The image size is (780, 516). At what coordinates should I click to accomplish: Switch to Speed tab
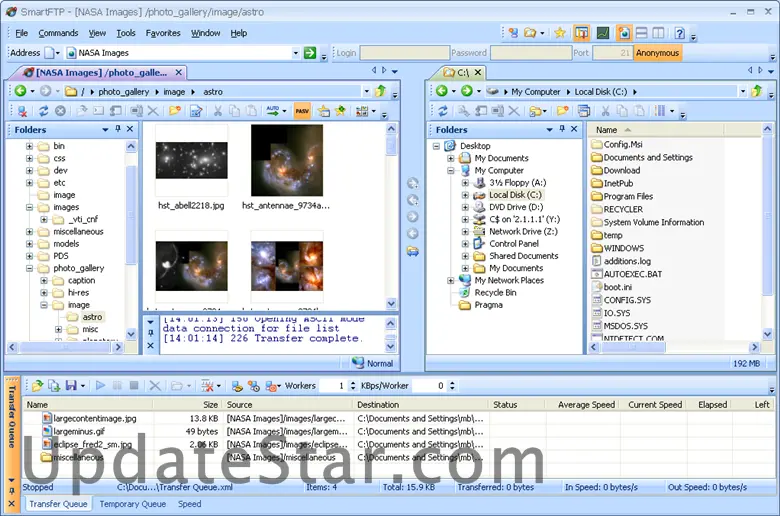[190, 504]
